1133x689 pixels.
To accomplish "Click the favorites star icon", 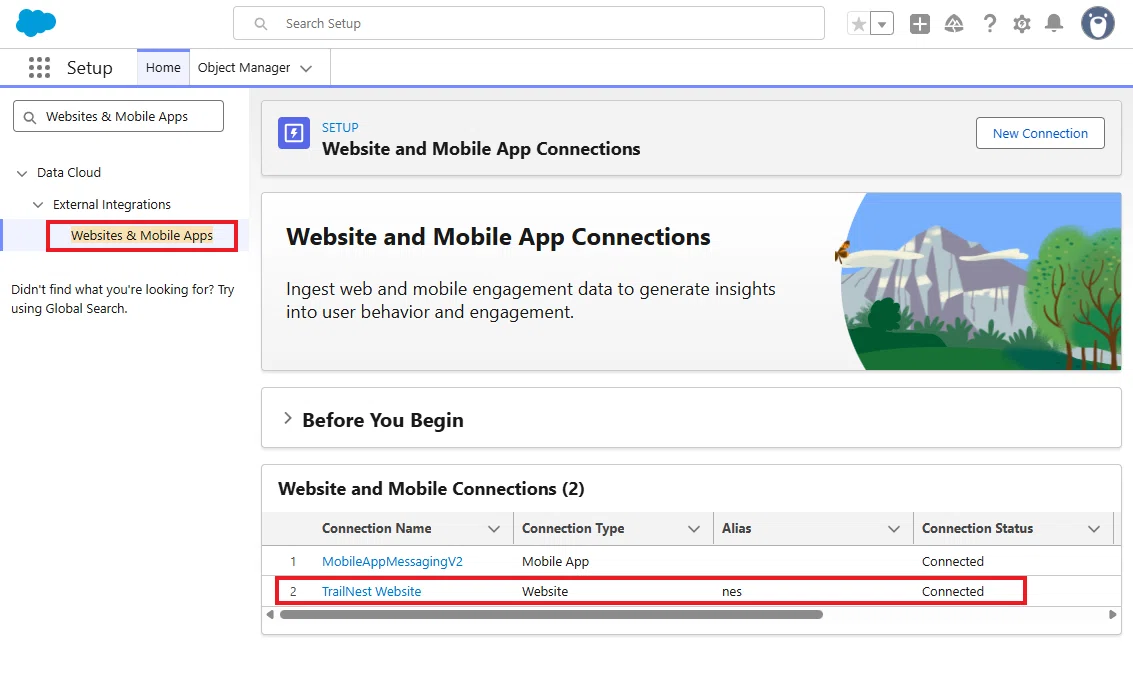I will [x=858, y=24].
